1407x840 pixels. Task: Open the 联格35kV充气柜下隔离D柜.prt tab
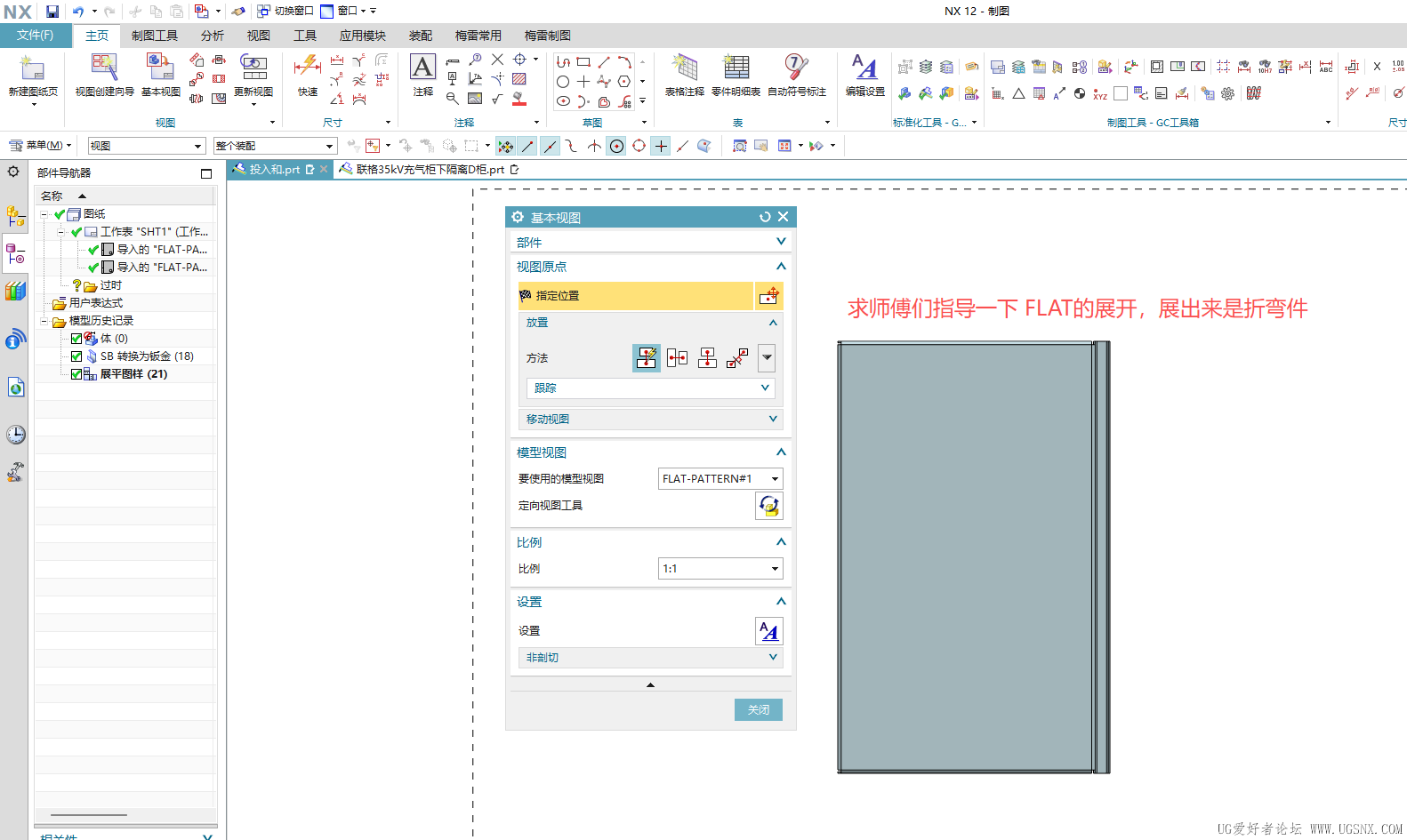[430, 169]
